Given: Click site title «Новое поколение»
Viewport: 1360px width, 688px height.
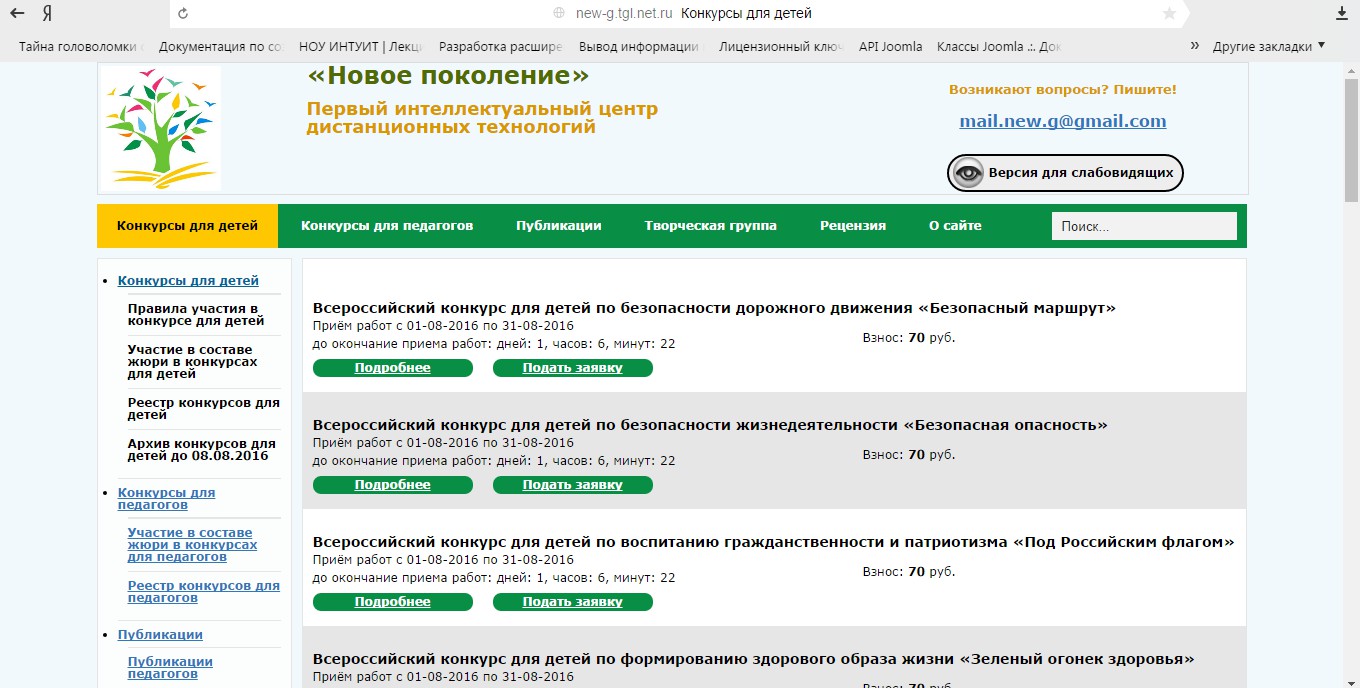Looking at the screenshot, I should [448, 76].
